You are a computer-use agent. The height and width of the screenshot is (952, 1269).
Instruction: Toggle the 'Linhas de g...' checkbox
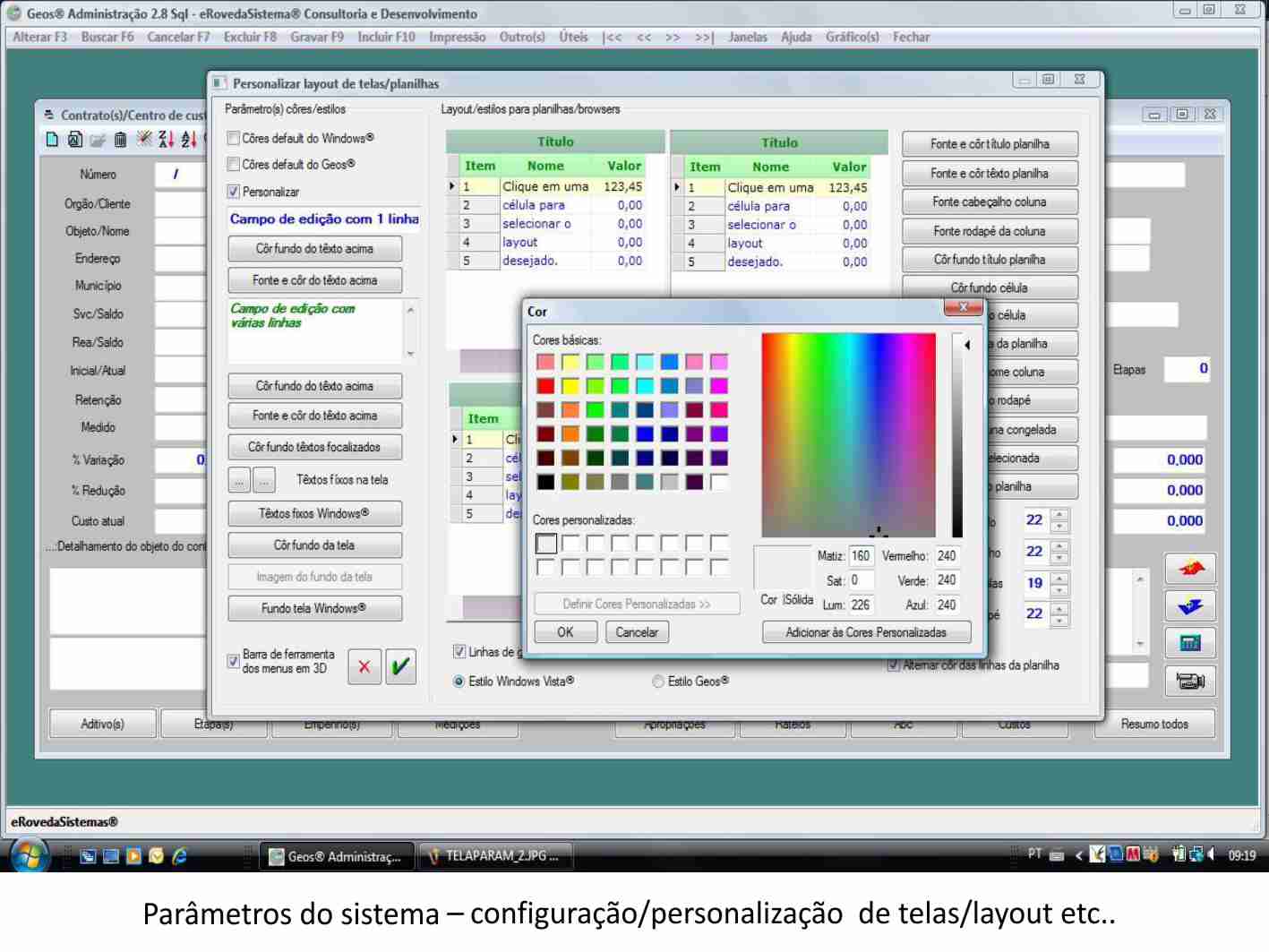click(459, 652)
